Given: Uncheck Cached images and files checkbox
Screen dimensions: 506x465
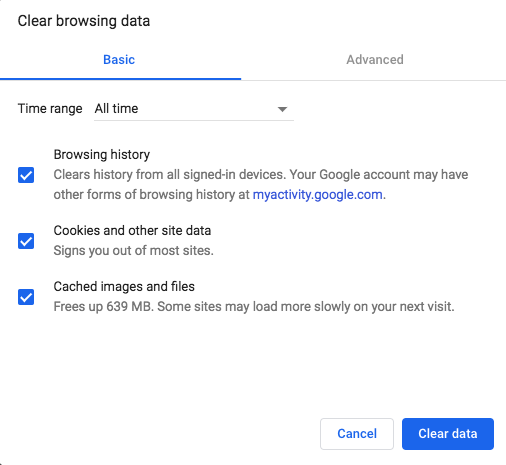Looking at the screenshot, I should point(26,297).
